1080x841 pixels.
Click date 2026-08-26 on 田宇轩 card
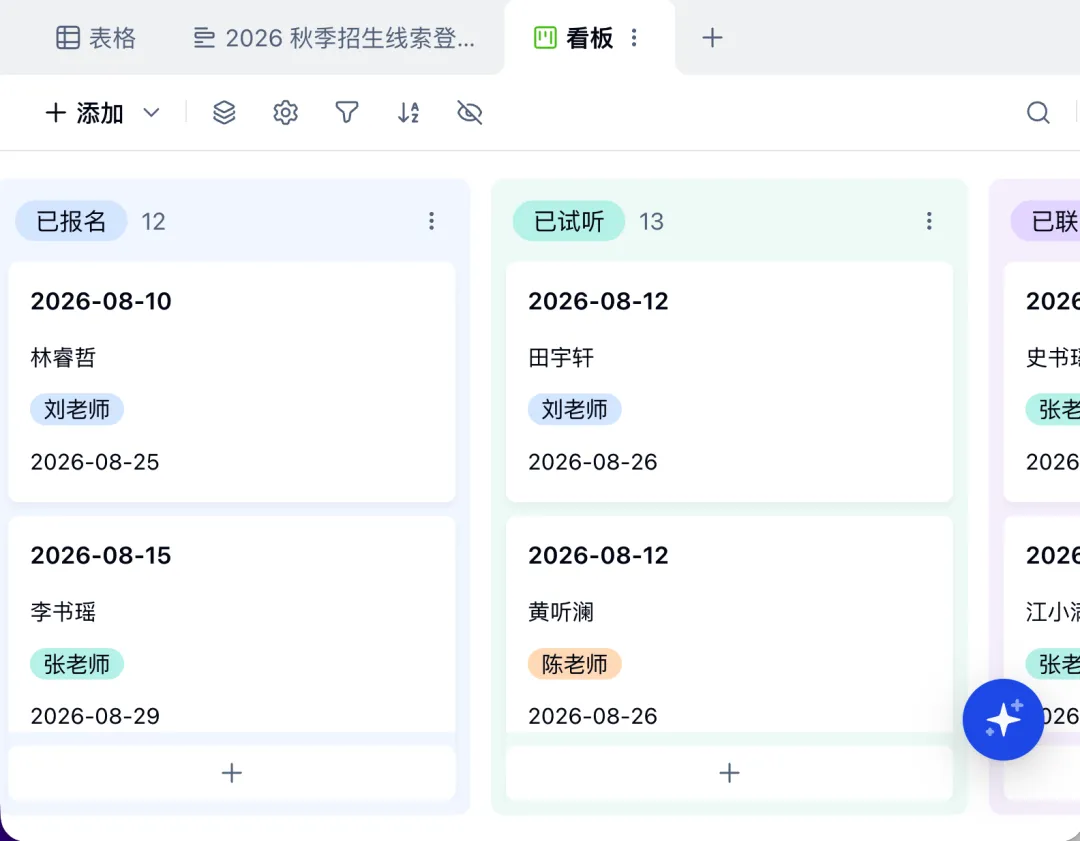[x=593, y=462]
